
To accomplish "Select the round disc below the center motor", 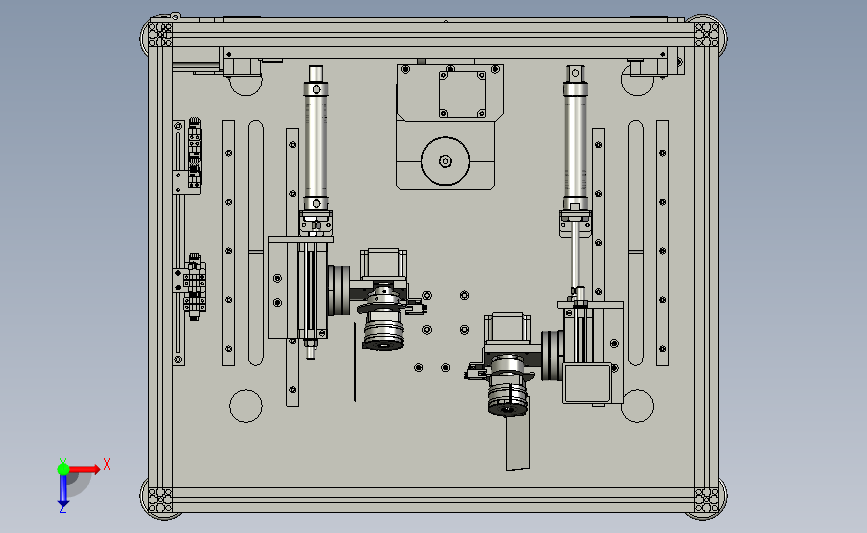I will (445, 161).
